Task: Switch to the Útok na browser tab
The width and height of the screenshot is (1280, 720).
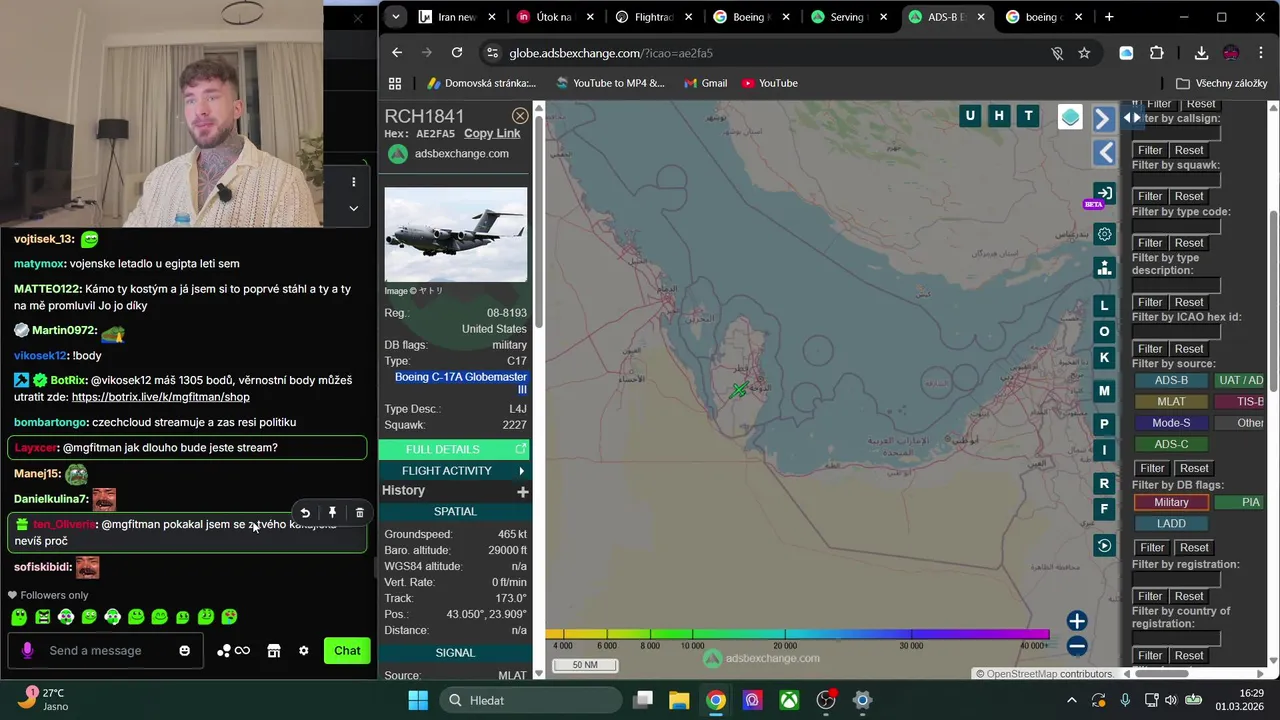Action: 556,17
